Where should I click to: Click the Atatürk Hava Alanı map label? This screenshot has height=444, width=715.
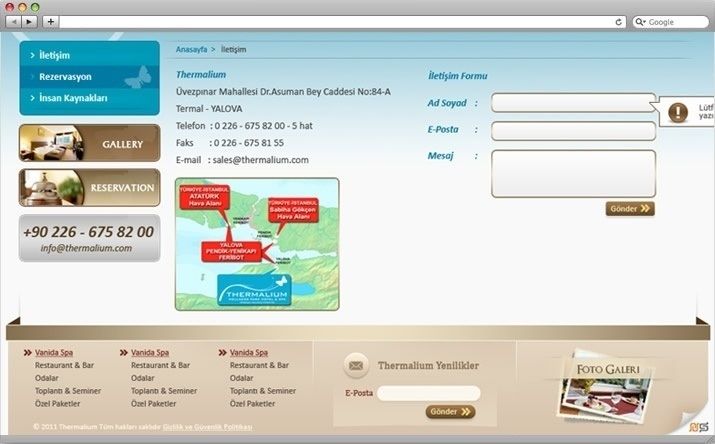[205, 196]
